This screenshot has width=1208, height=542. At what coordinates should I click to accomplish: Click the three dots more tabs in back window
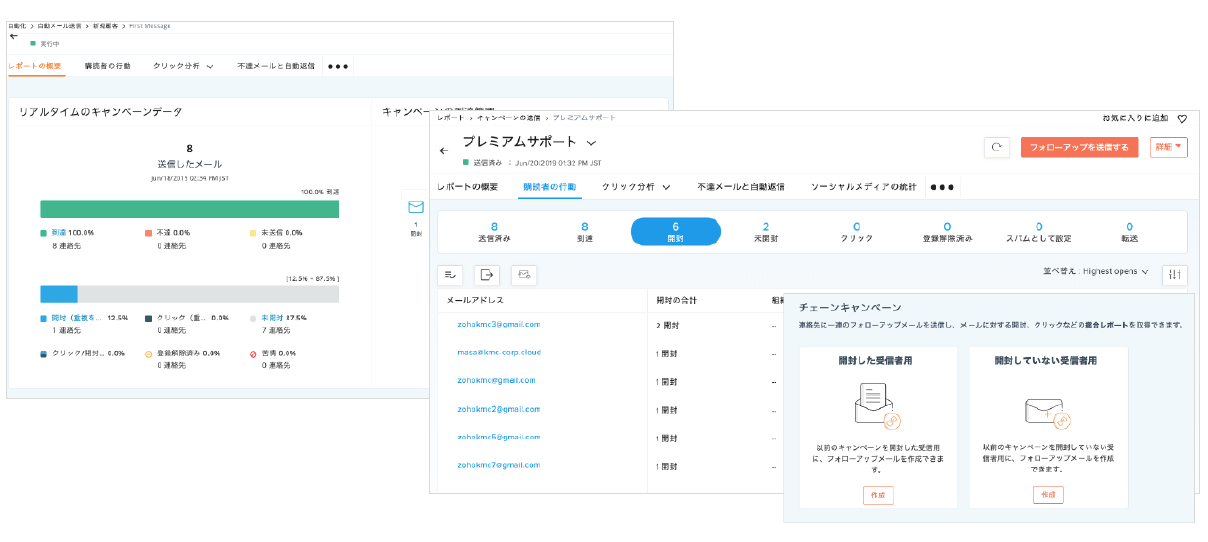click(338, 66)
